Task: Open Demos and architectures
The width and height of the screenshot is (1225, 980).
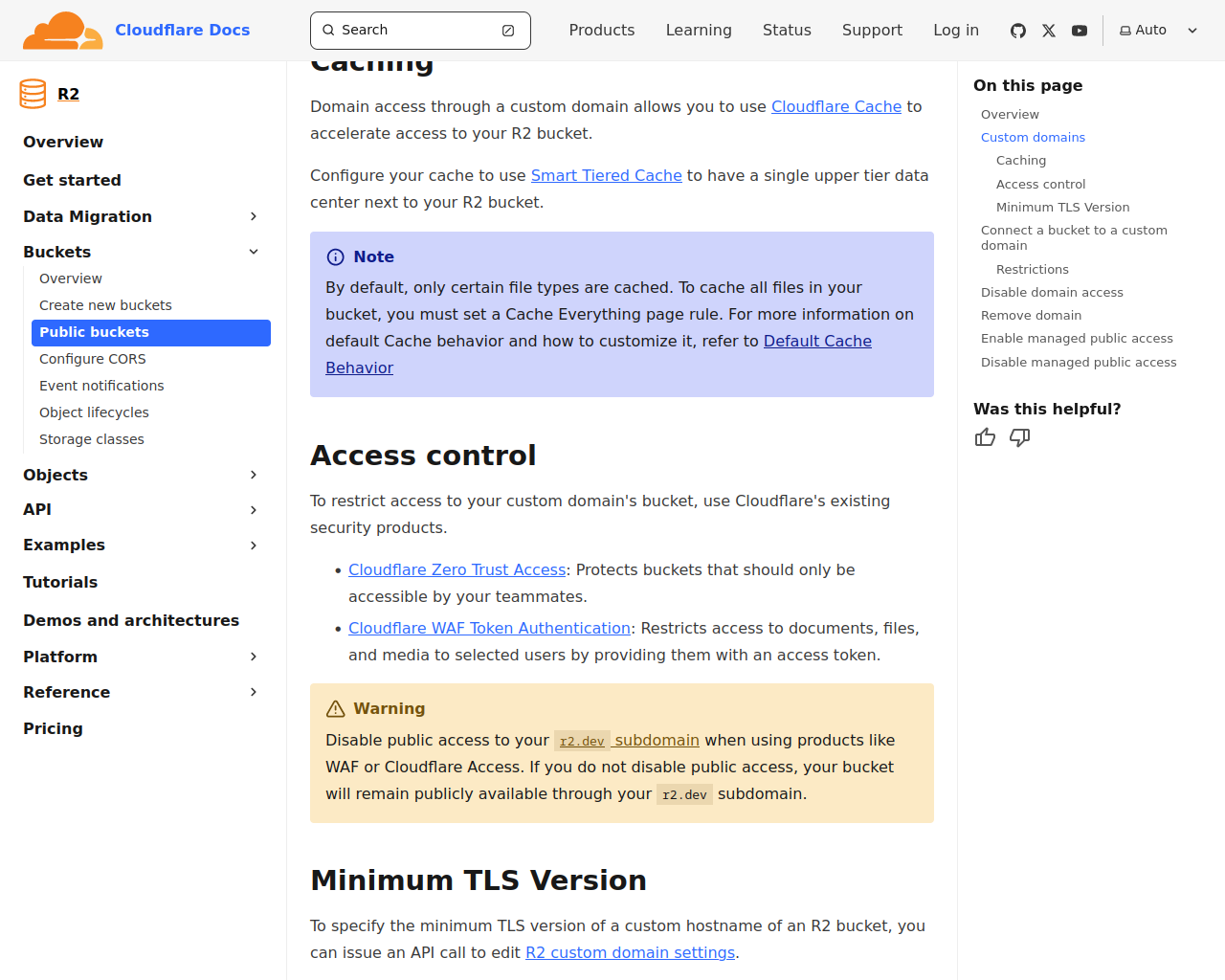Action: coord(131,620)
